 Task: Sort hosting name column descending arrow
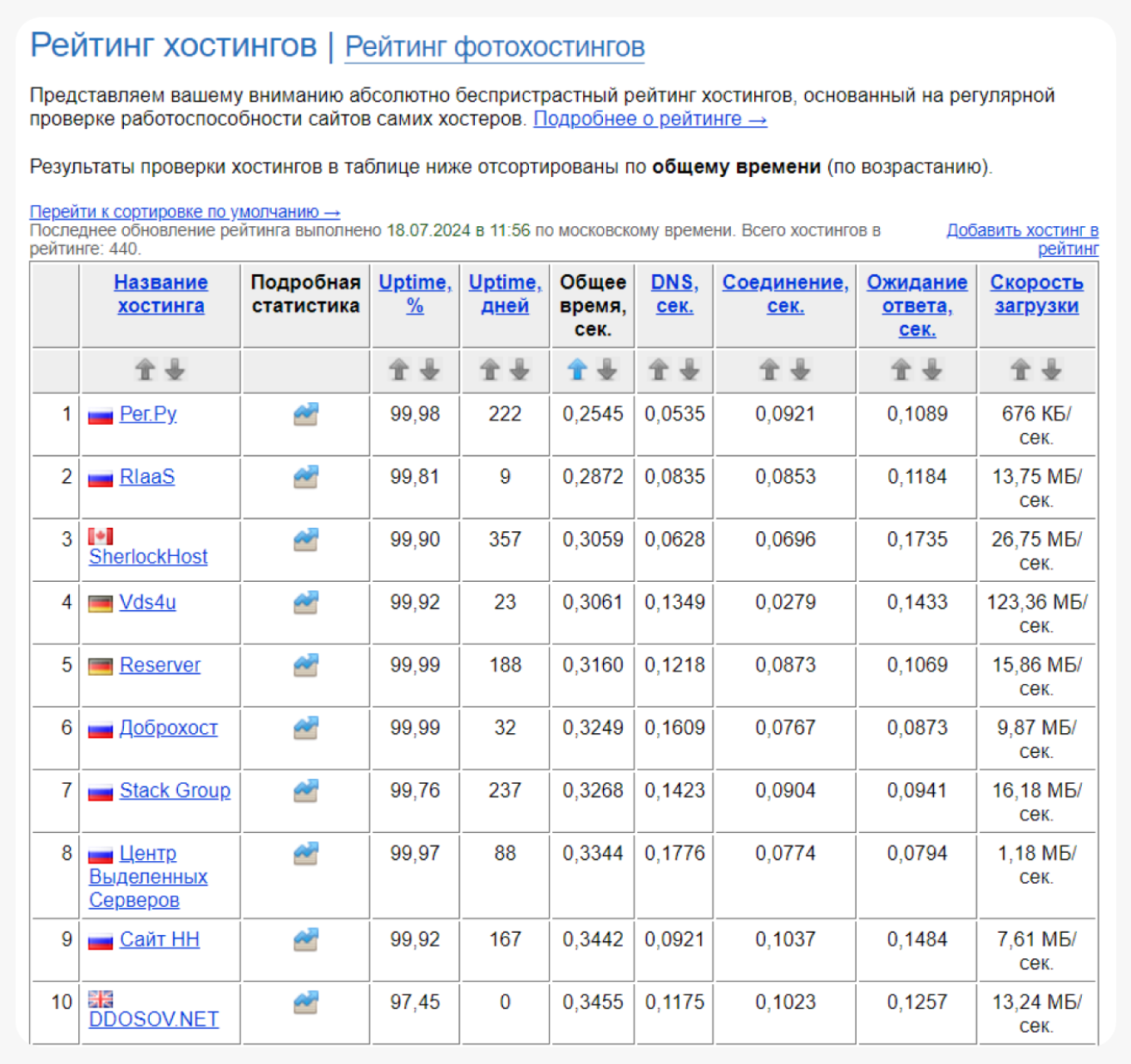coord(175,370)
